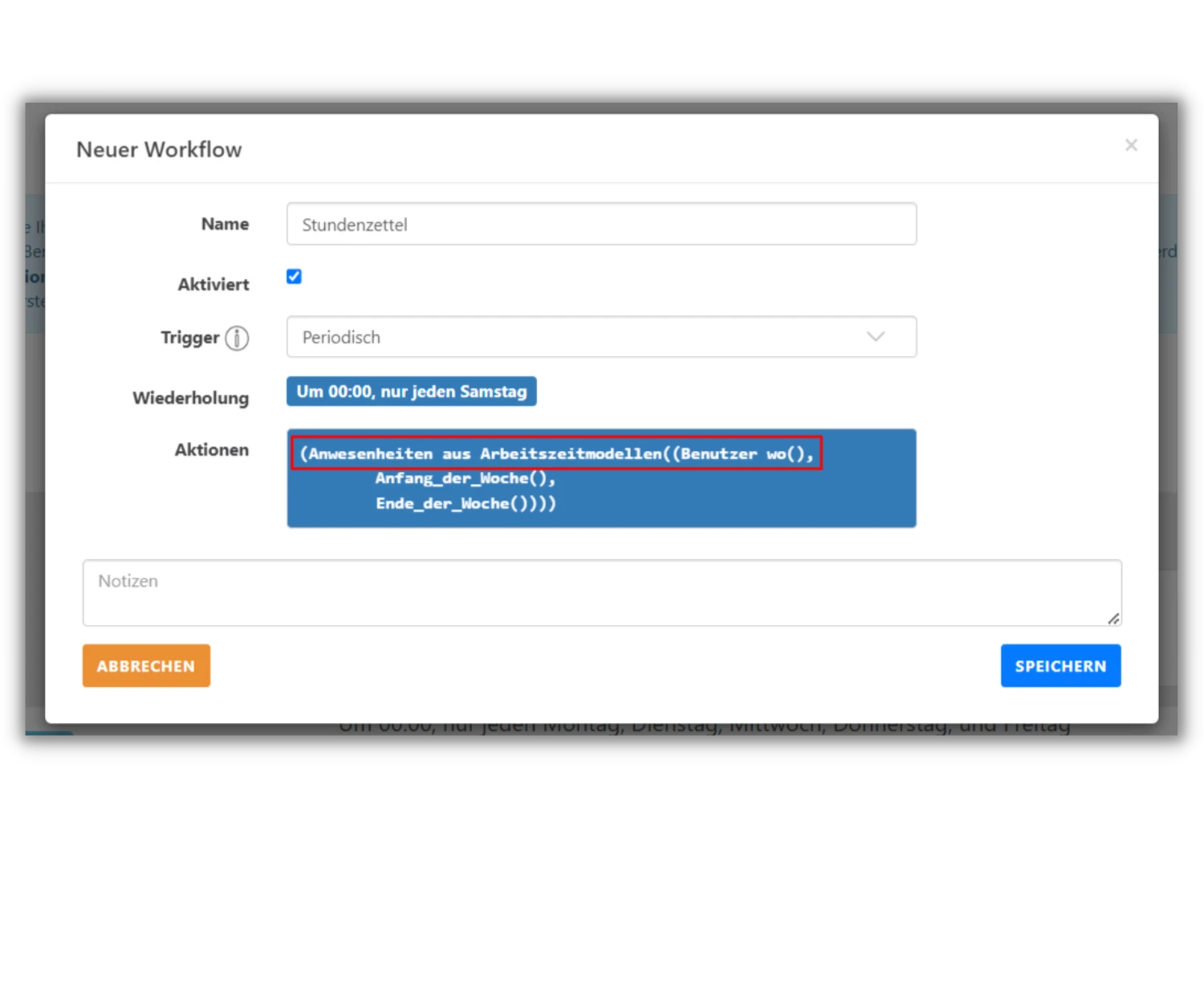
Task: Click the highlighted Anwesenheiten action line
Action: pyautogui.click(x=557, y=453)
